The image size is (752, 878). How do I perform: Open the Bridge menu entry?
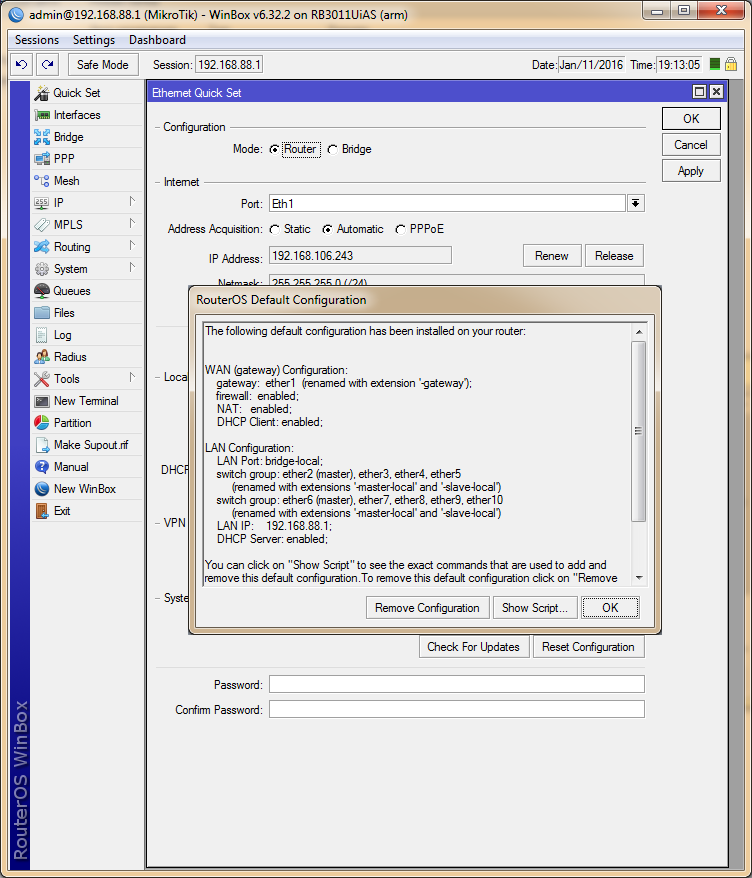(68, 137)
